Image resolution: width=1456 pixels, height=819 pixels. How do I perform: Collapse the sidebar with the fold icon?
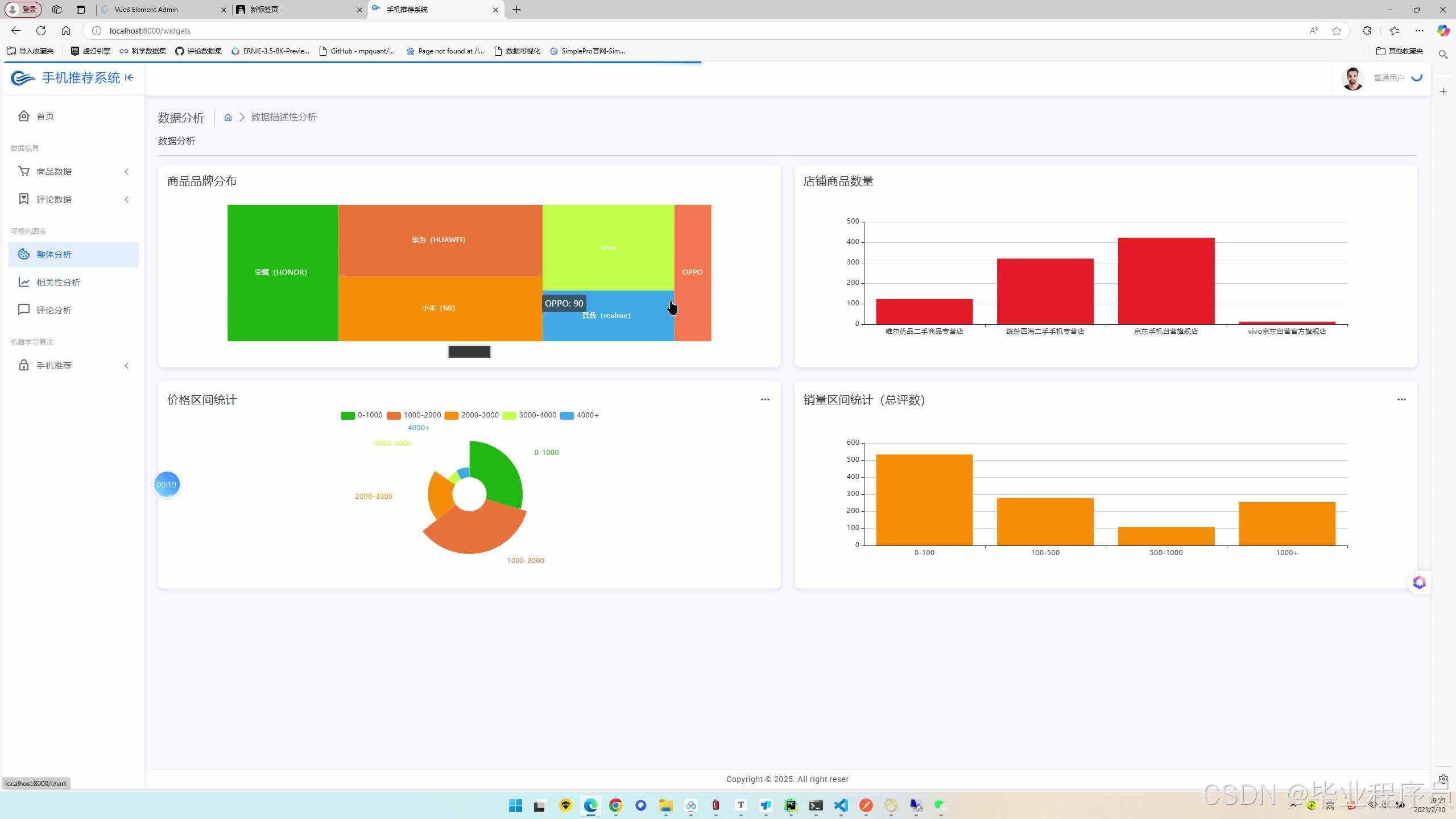coord(129,78)
